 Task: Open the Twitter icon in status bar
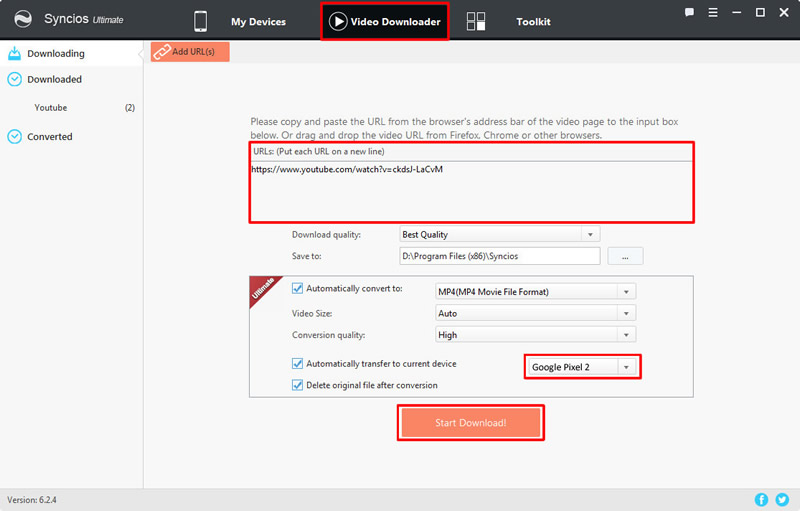pos(782,499)
